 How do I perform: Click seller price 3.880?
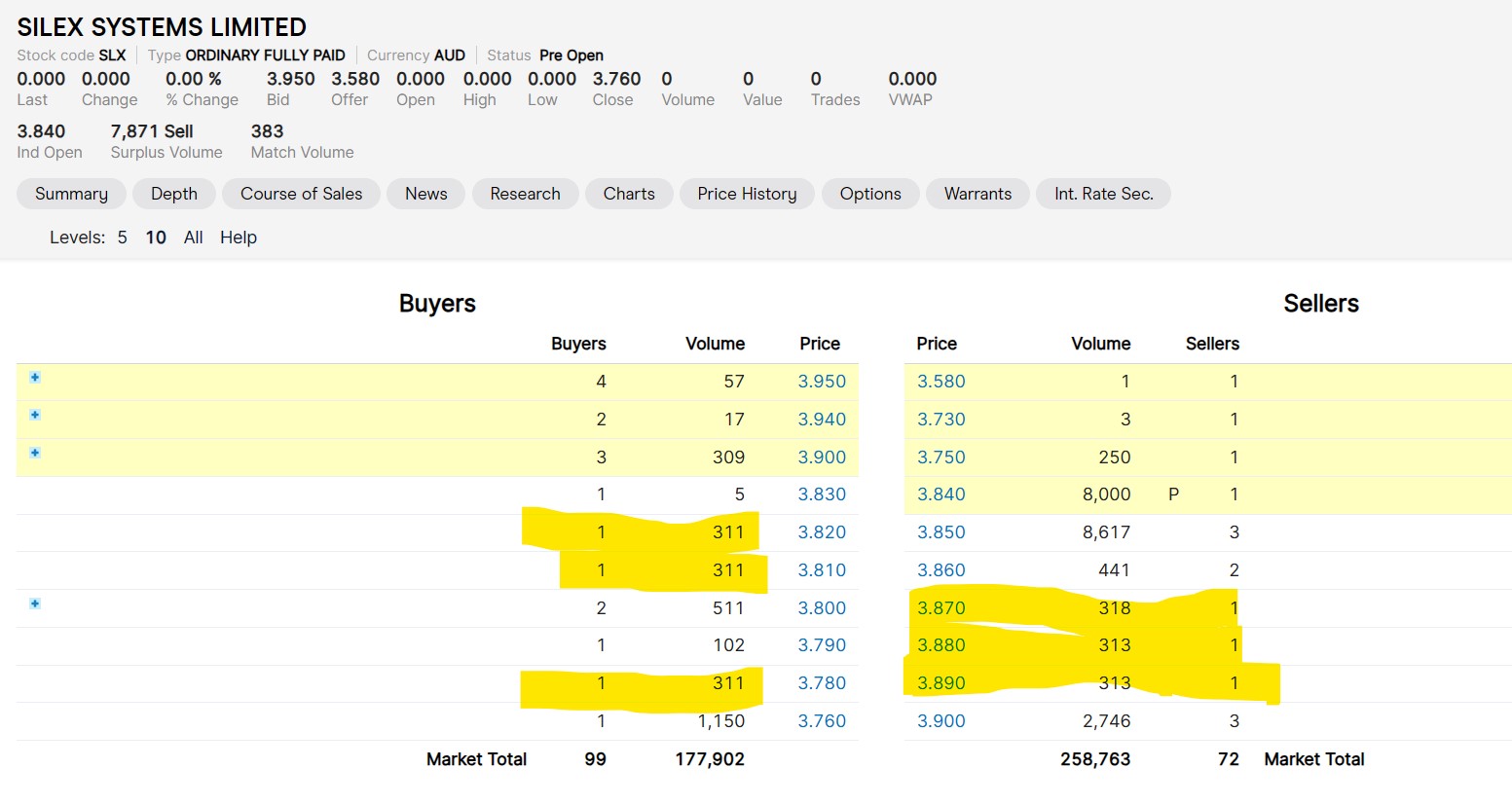(941, 645)
